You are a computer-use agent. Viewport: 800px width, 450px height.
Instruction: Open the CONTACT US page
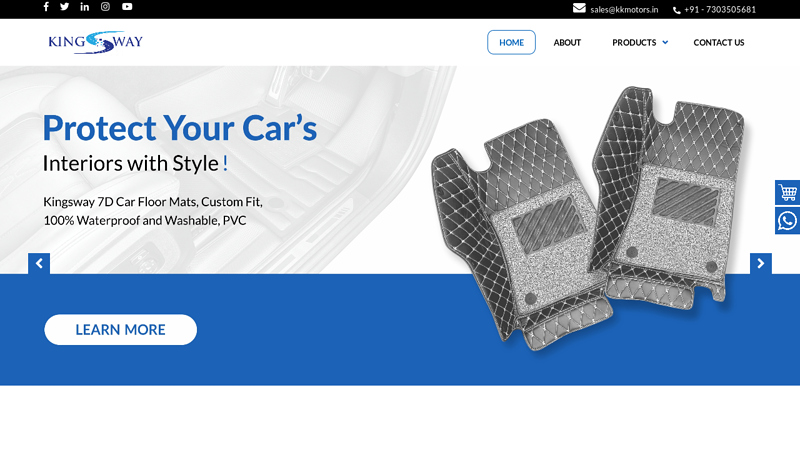[x=719, y=43]
